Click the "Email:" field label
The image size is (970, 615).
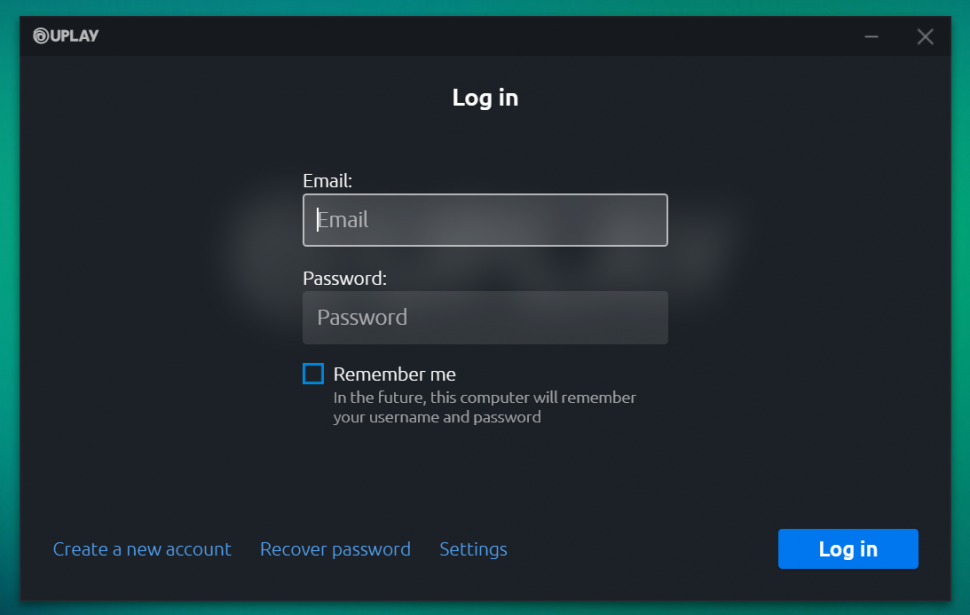pos(327,181)
